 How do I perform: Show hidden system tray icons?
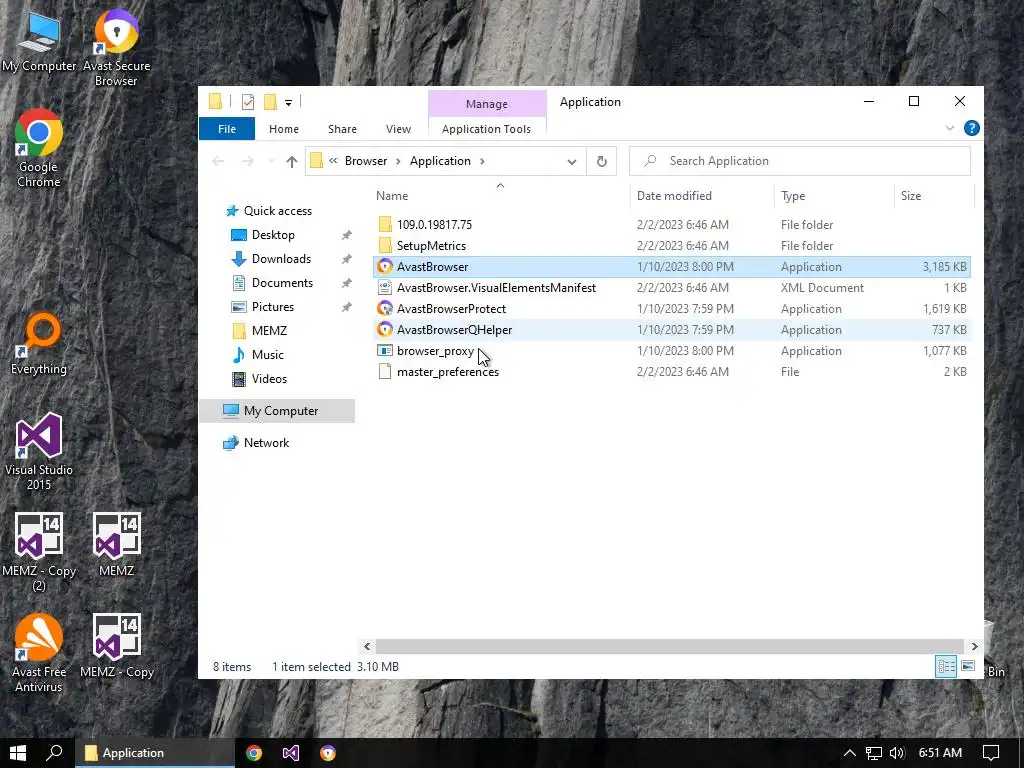[850, 753]
